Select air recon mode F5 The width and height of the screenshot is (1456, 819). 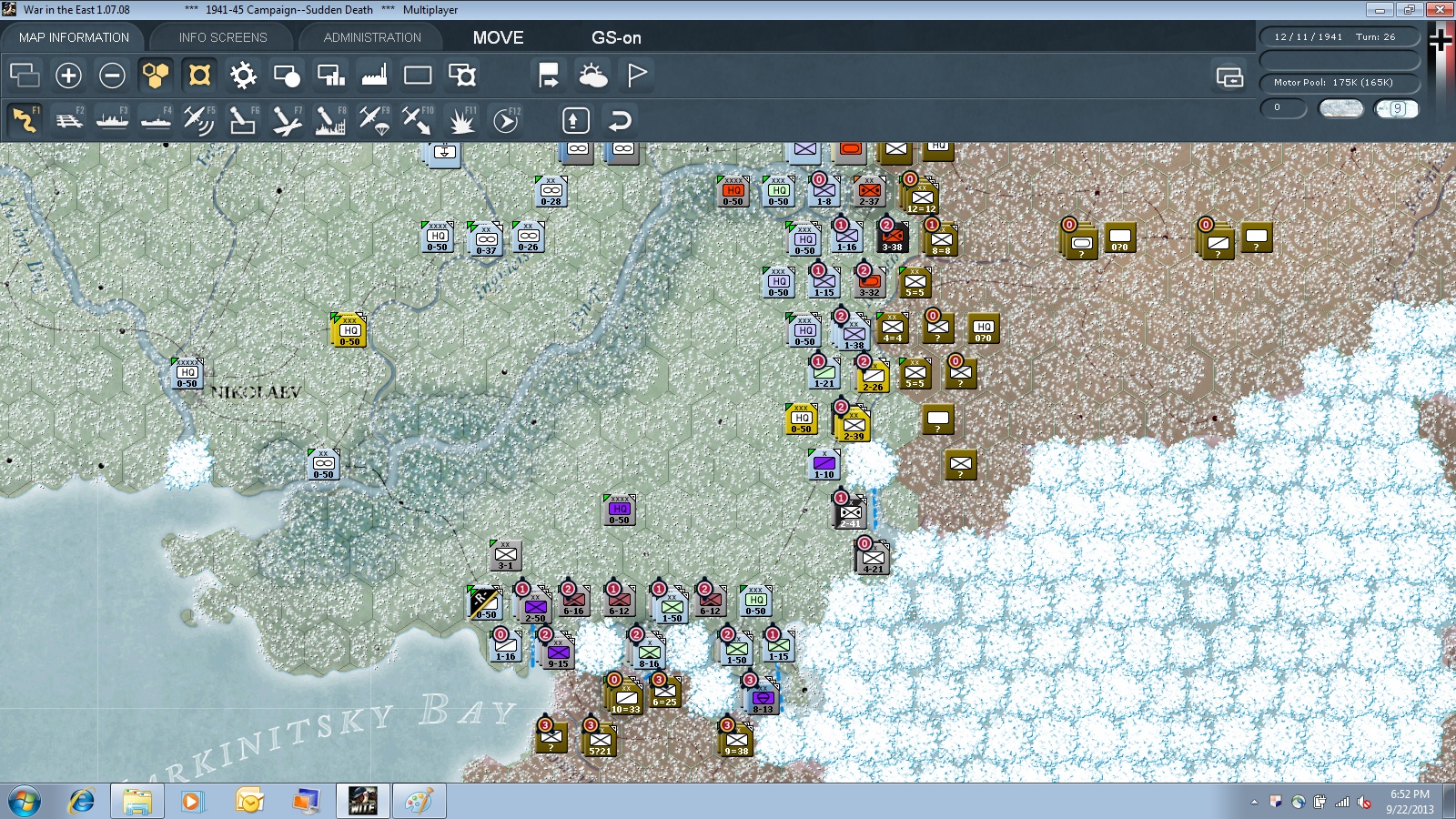pyautogui.click(x=199, y=120)
